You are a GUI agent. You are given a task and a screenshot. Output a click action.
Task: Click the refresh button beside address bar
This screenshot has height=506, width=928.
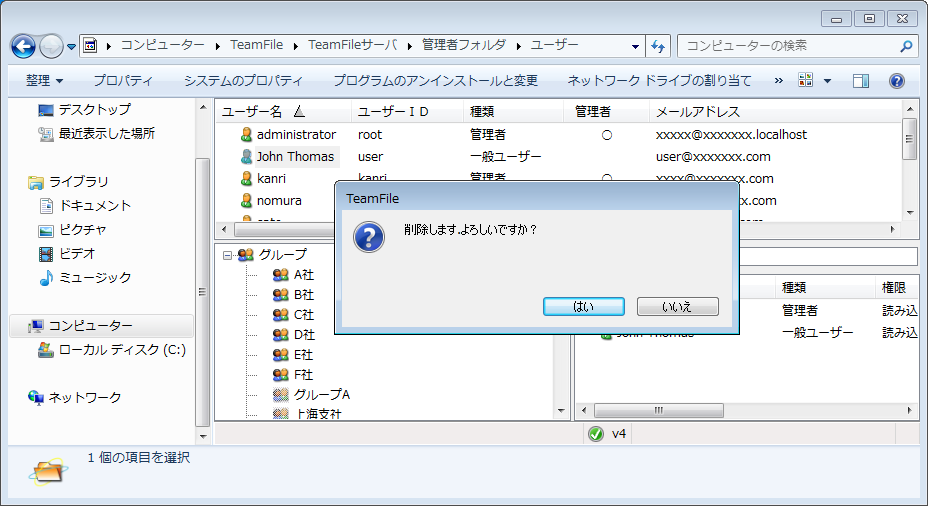[658, 46]
